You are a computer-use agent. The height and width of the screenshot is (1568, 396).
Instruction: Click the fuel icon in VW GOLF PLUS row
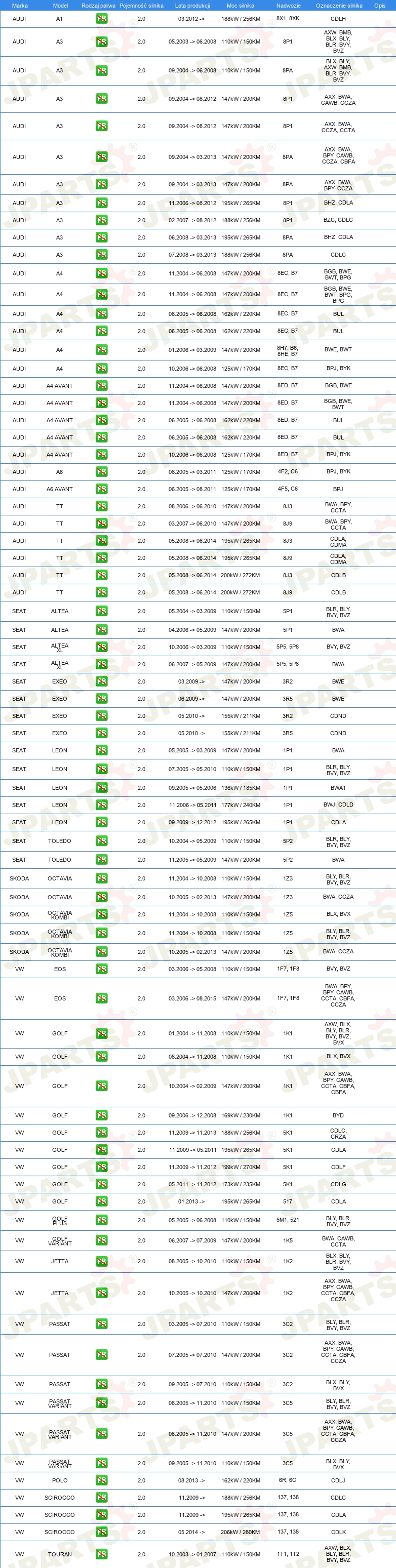click(101, 1221)
